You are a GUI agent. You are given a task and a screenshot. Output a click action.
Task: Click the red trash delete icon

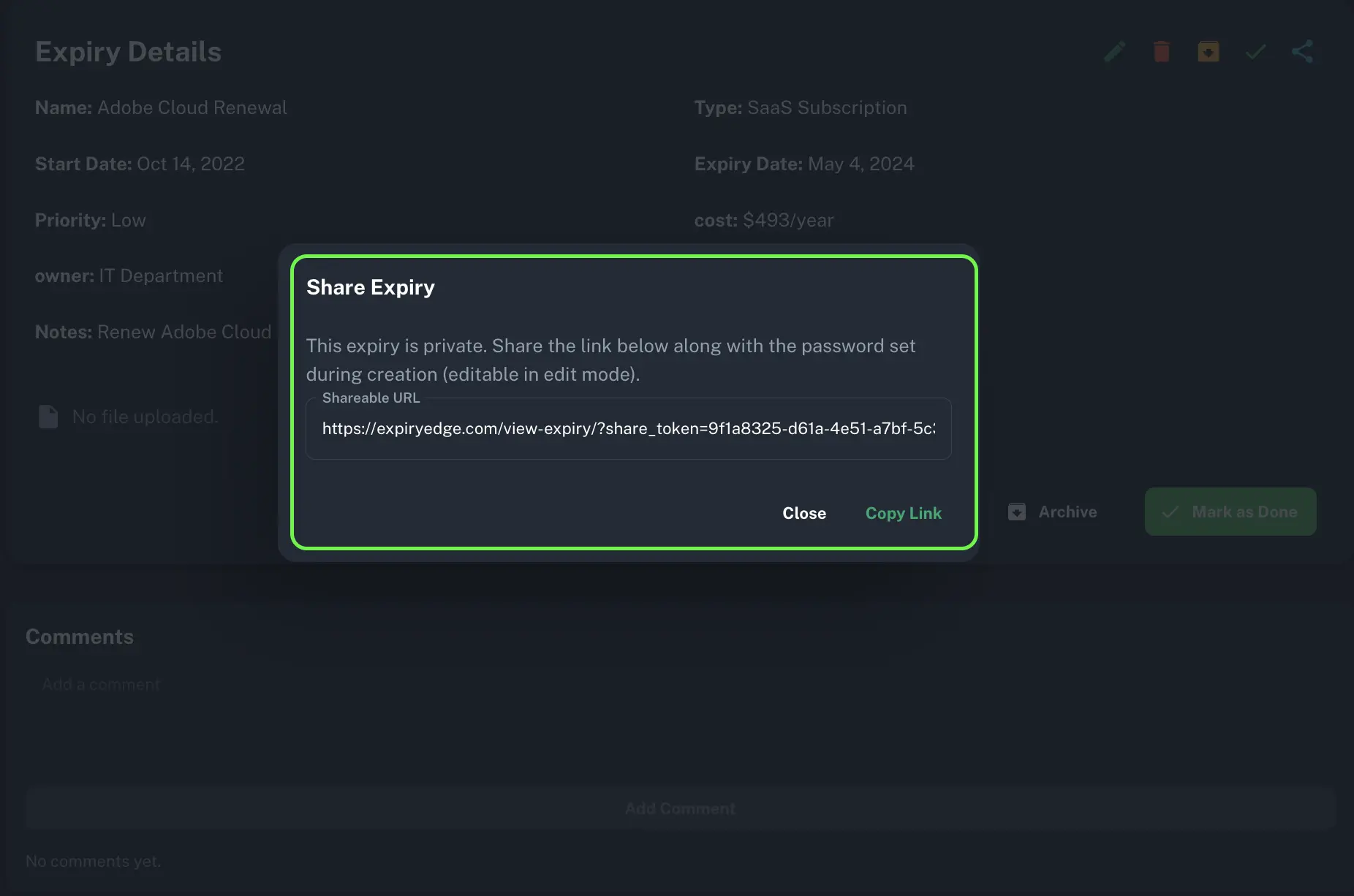click(1161, 52)
